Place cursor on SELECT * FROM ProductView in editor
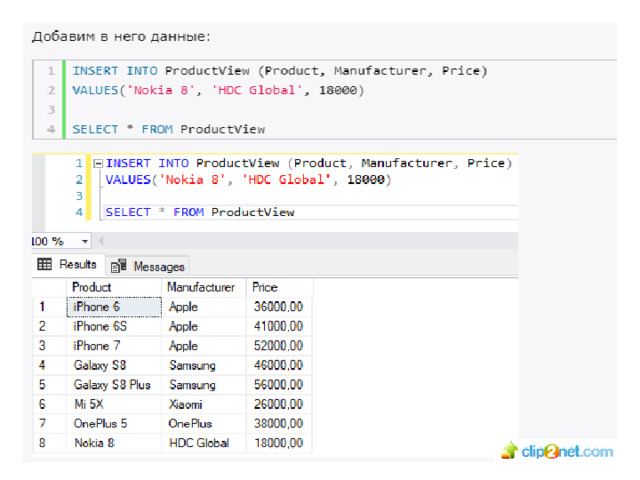Viewport: 640px width, 480px height. tap(200, 212)
